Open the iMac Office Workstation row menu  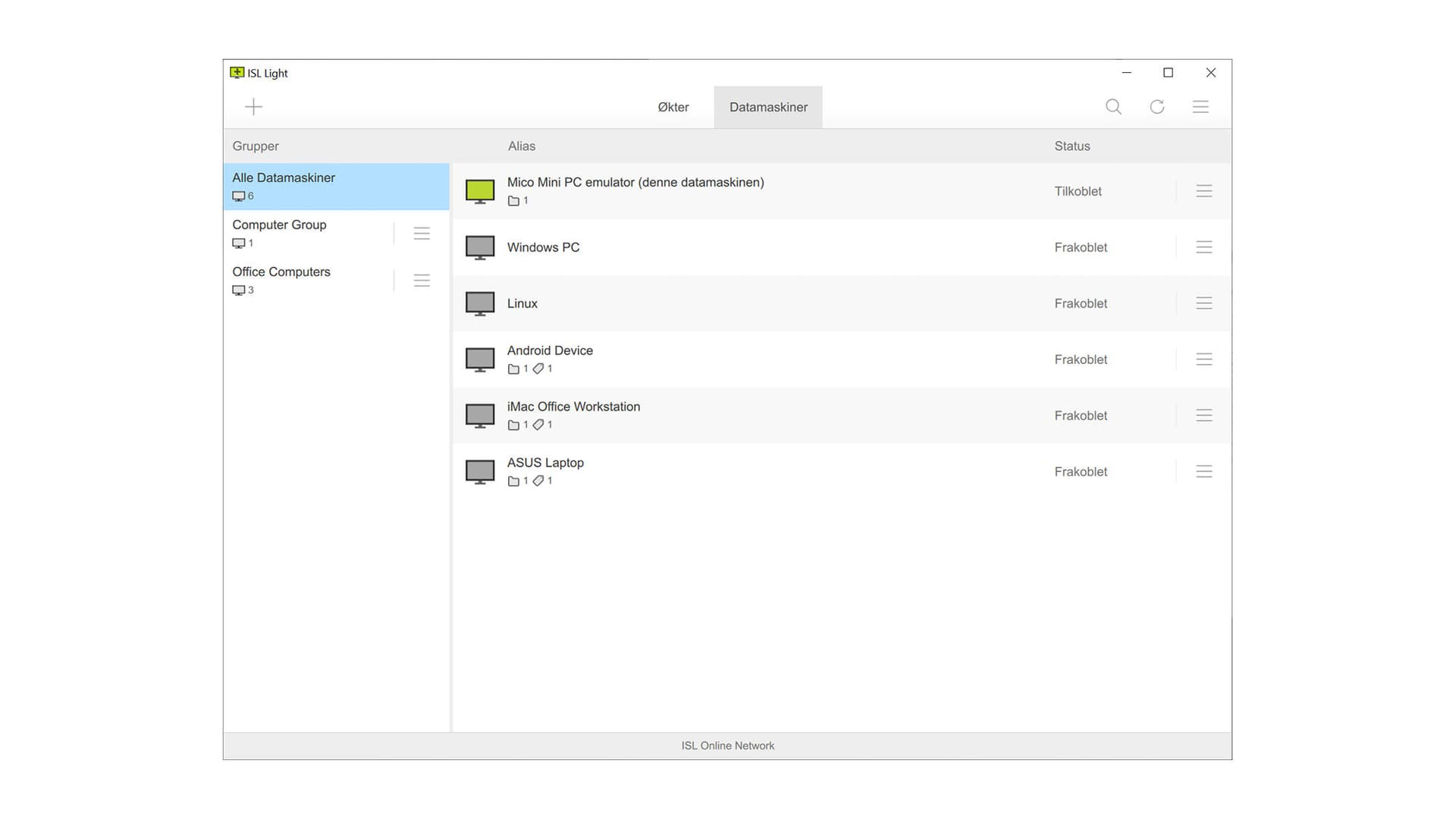coord(1203,416)
